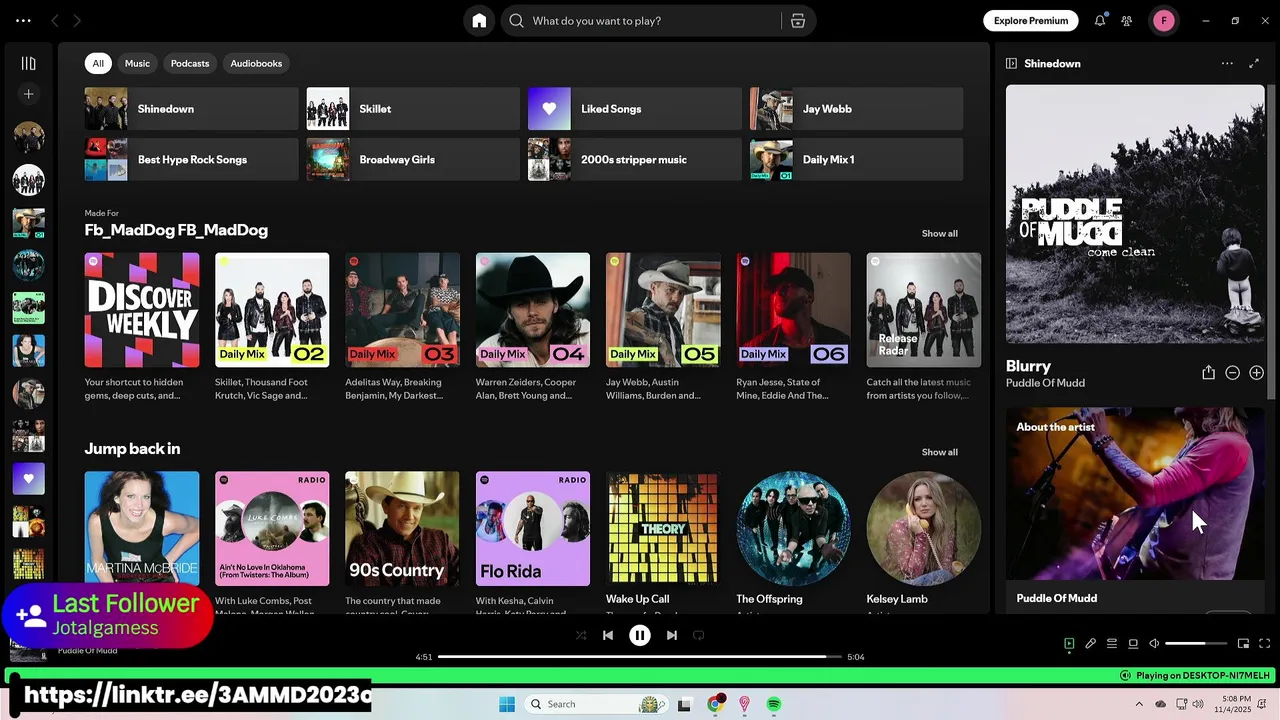The image size is (1280, 720).
Task: Seek within the song progress bar
Action: pyautogui.click(x=639, y=657)
